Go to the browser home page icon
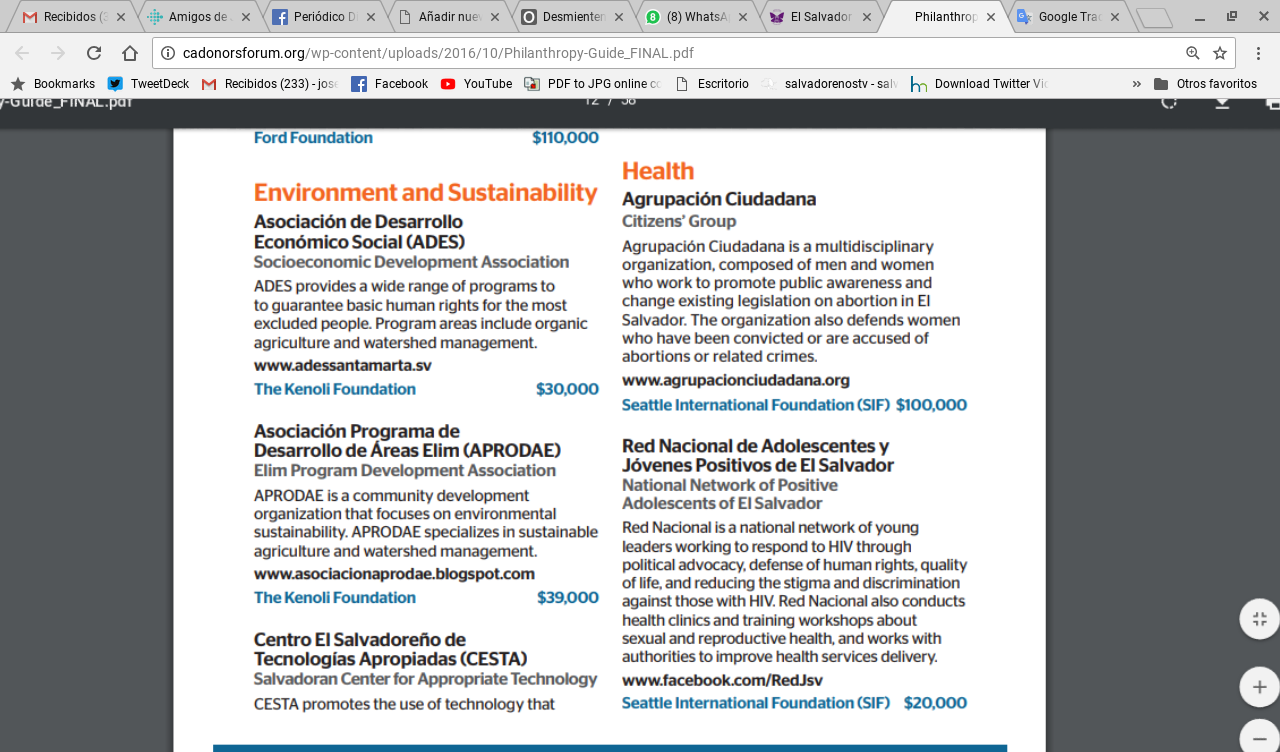 [x=130, y=53]
